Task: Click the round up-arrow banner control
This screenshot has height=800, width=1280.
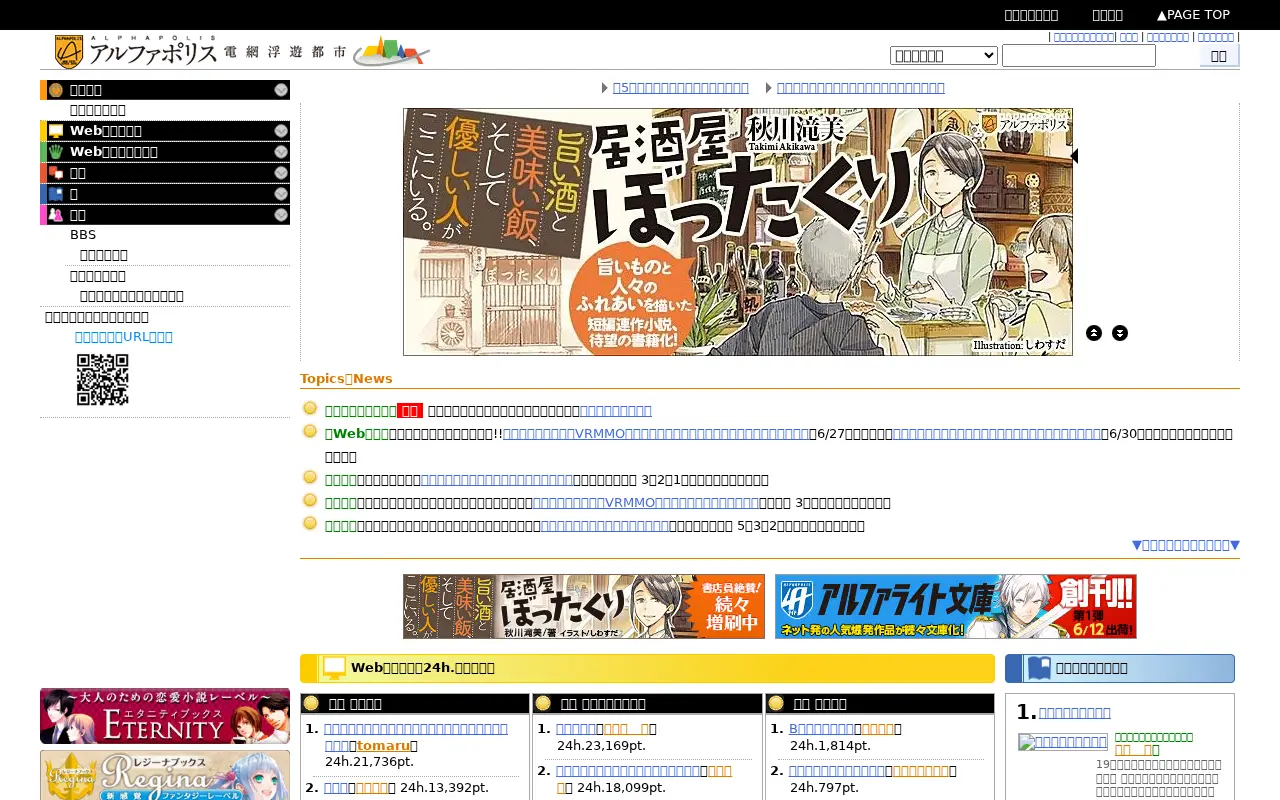Action: point(1094,333)
